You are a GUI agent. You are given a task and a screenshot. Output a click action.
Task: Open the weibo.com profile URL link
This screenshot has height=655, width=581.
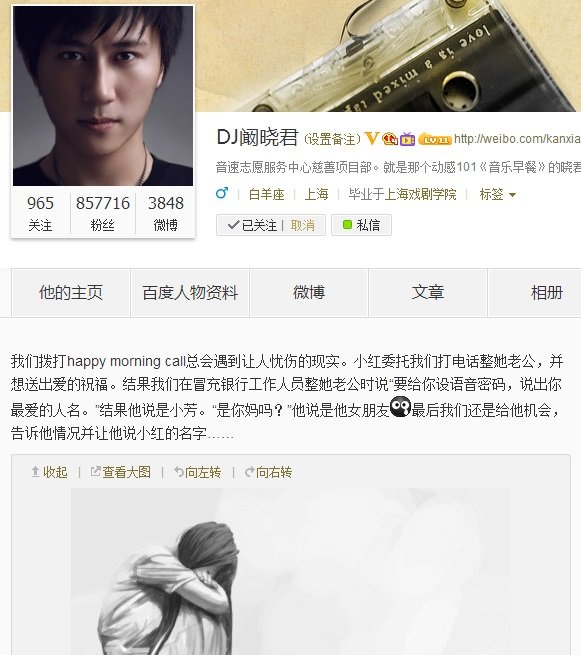point(517,138)
